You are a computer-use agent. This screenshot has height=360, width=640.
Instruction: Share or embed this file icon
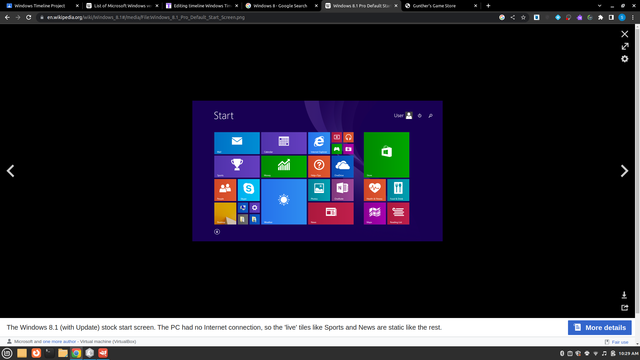[x=624, y=307]
